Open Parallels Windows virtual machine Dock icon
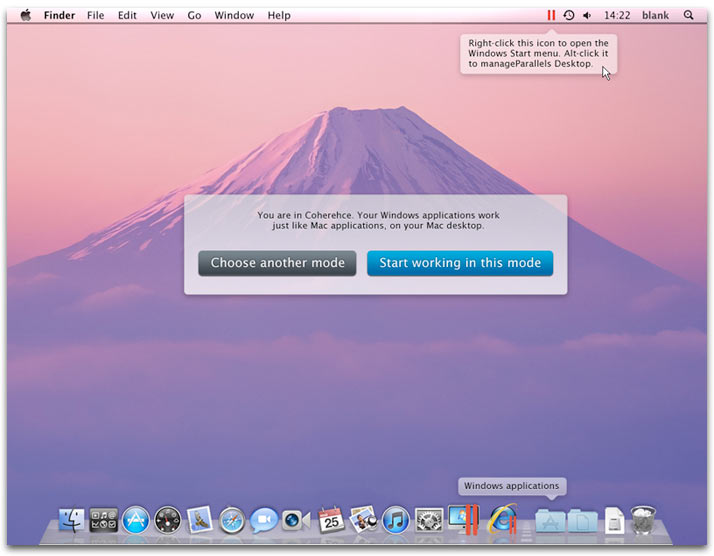The width and height of the screenshot is (714, 556). tap(463, 519)
